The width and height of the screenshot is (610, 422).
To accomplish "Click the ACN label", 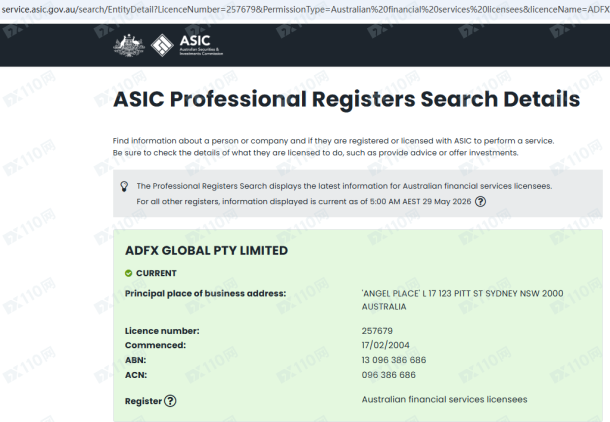I will point(136,375).
